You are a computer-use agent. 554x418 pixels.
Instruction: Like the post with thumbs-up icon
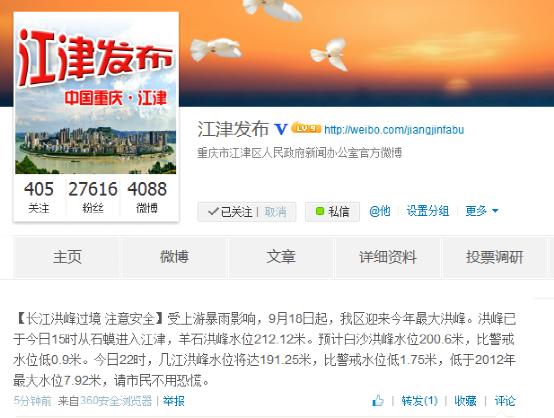(378, 401)
